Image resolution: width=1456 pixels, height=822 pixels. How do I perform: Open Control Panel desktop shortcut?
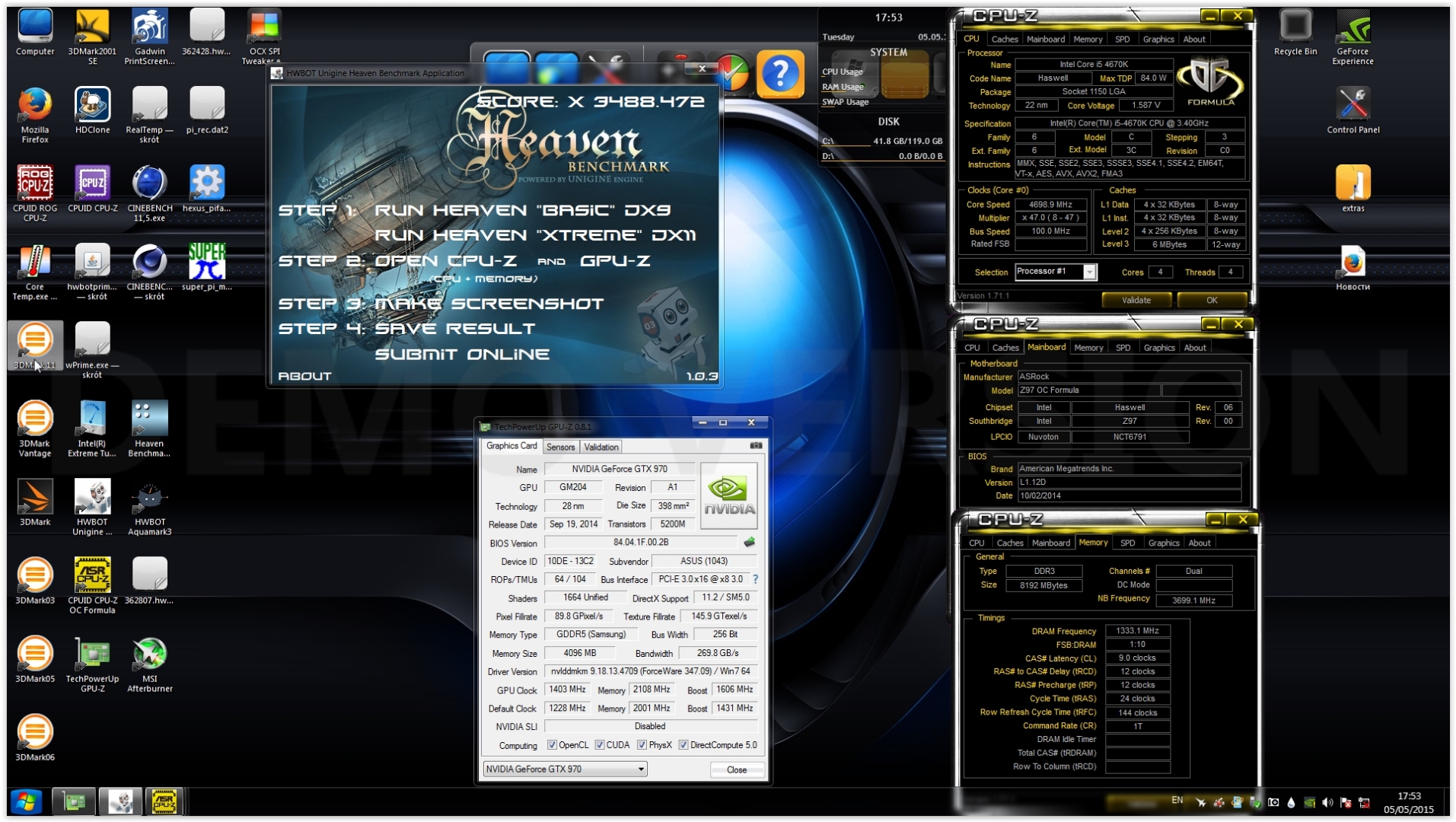click(1352, 110)
